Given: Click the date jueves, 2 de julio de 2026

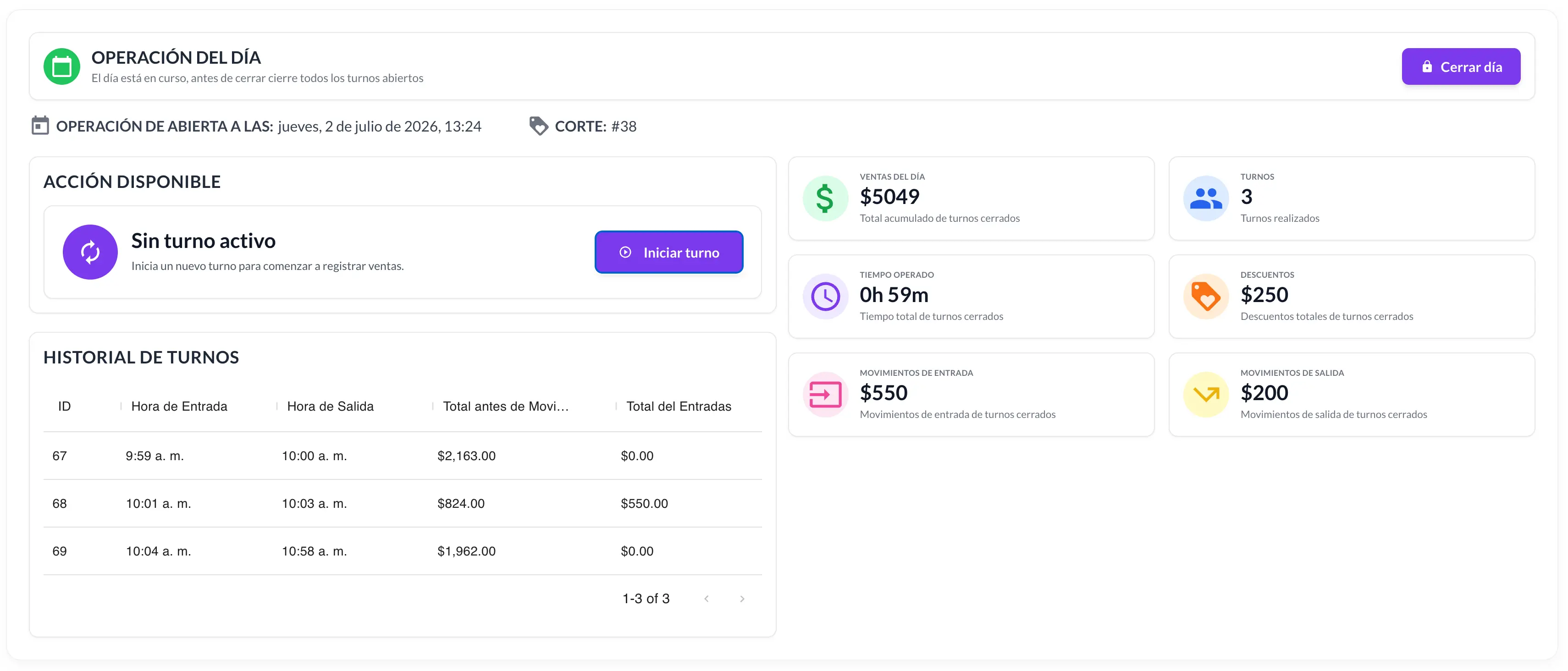Looking at the screenshot, I should 359,126.
